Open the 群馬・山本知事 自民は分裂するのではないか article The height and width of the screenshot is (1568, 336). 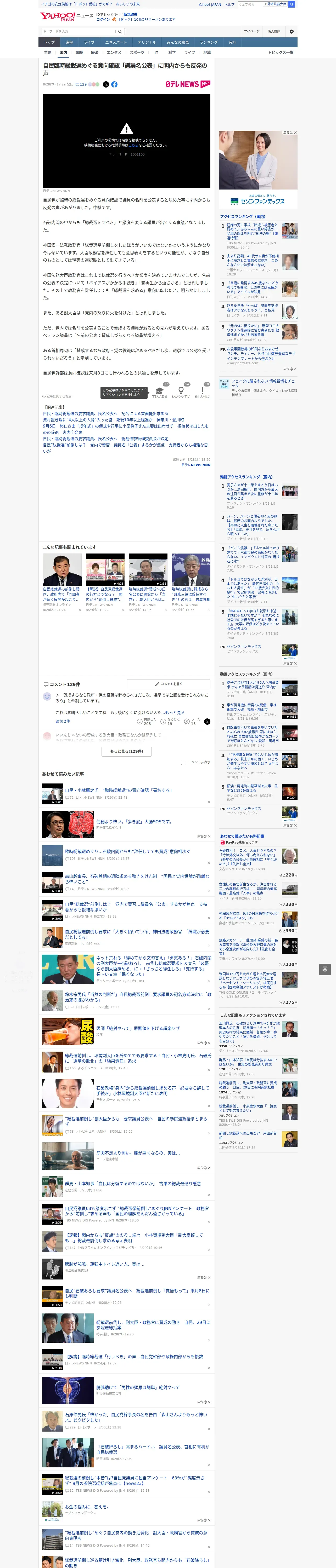[x=132, y=1183]
